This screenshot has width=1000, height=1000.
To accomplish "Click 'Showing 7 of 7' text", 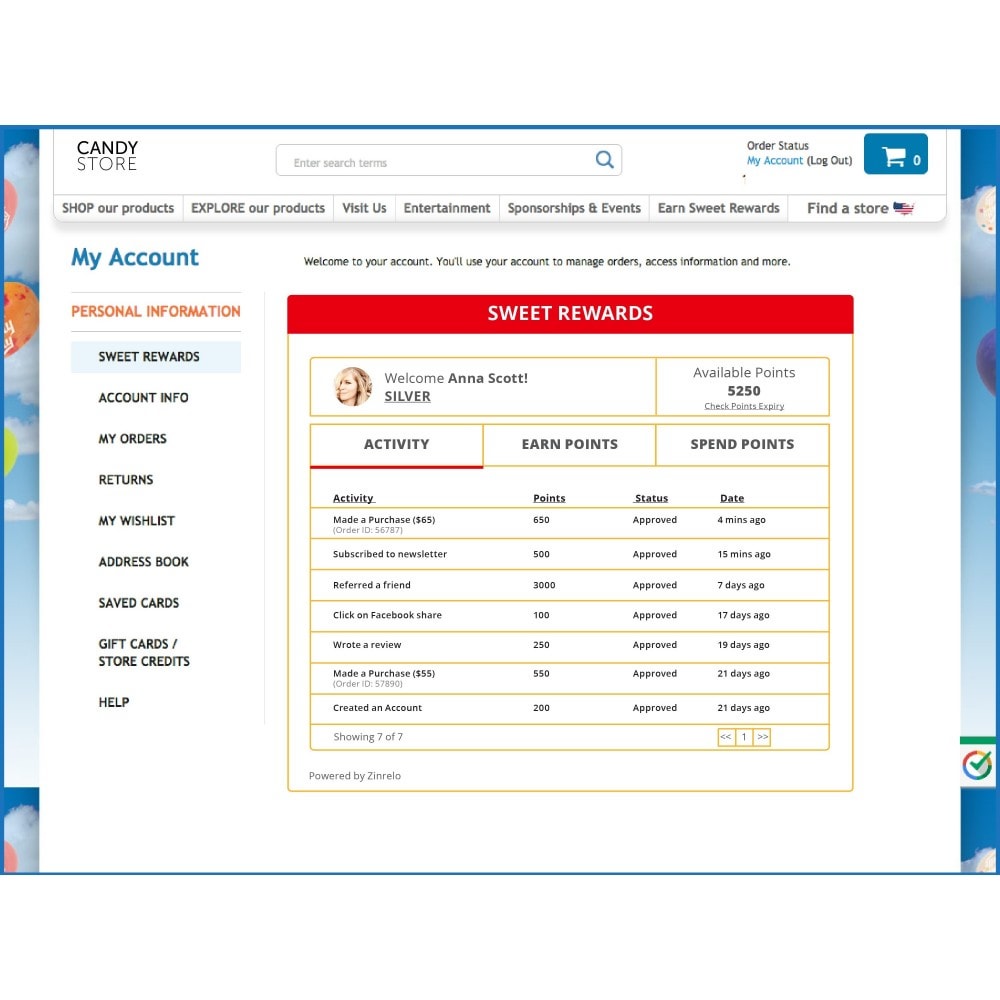I will click(368, 737).
